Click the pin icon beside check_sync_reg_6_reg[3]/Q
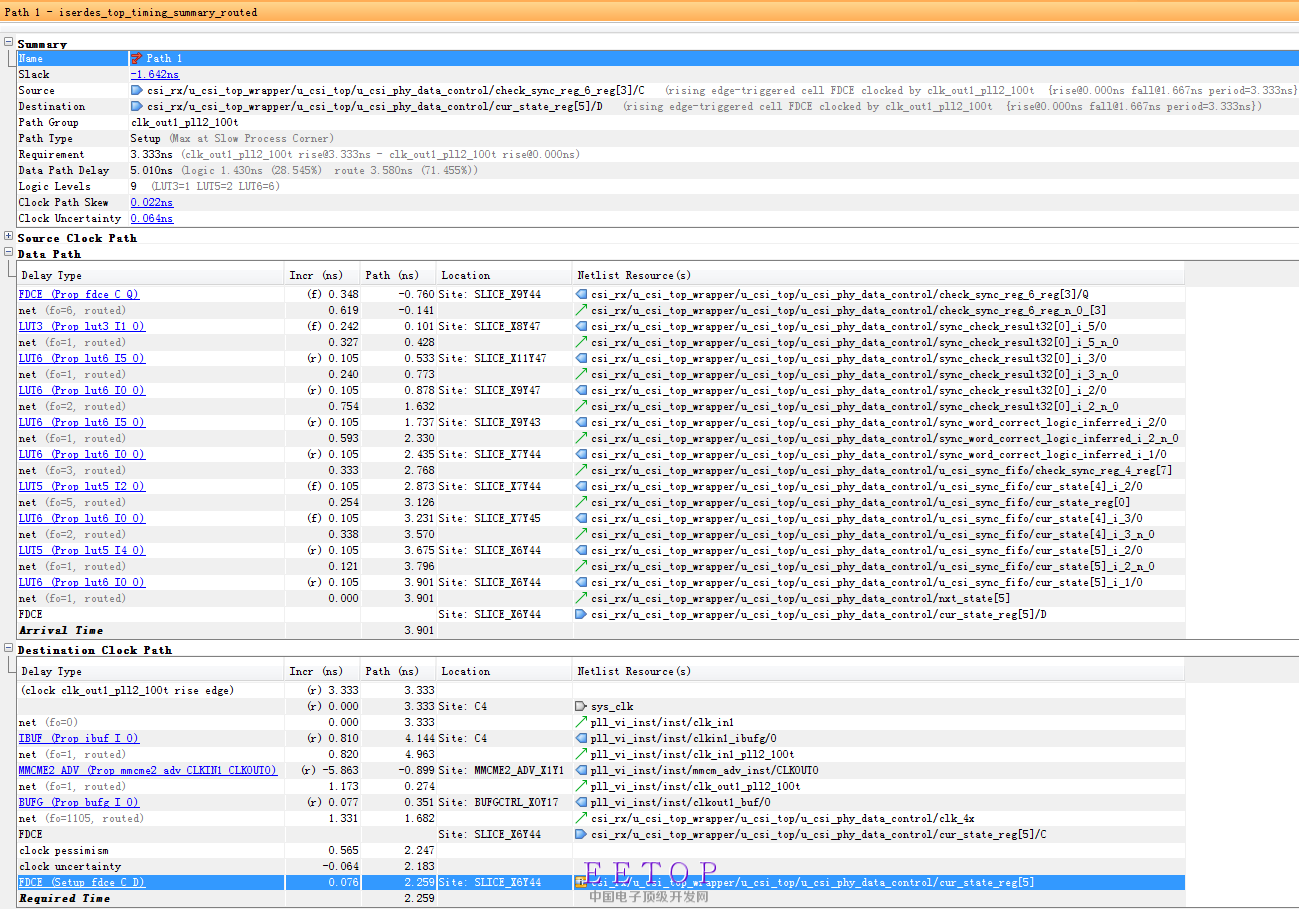Image resolution: width=1299 pixels, height=909 pixels. (581, 295)
